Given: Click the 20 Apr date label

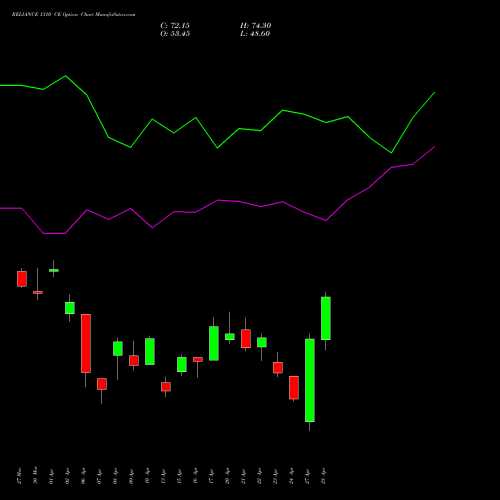Looking at the screenshot, I should pyautogui.click(x=227, y=476).
